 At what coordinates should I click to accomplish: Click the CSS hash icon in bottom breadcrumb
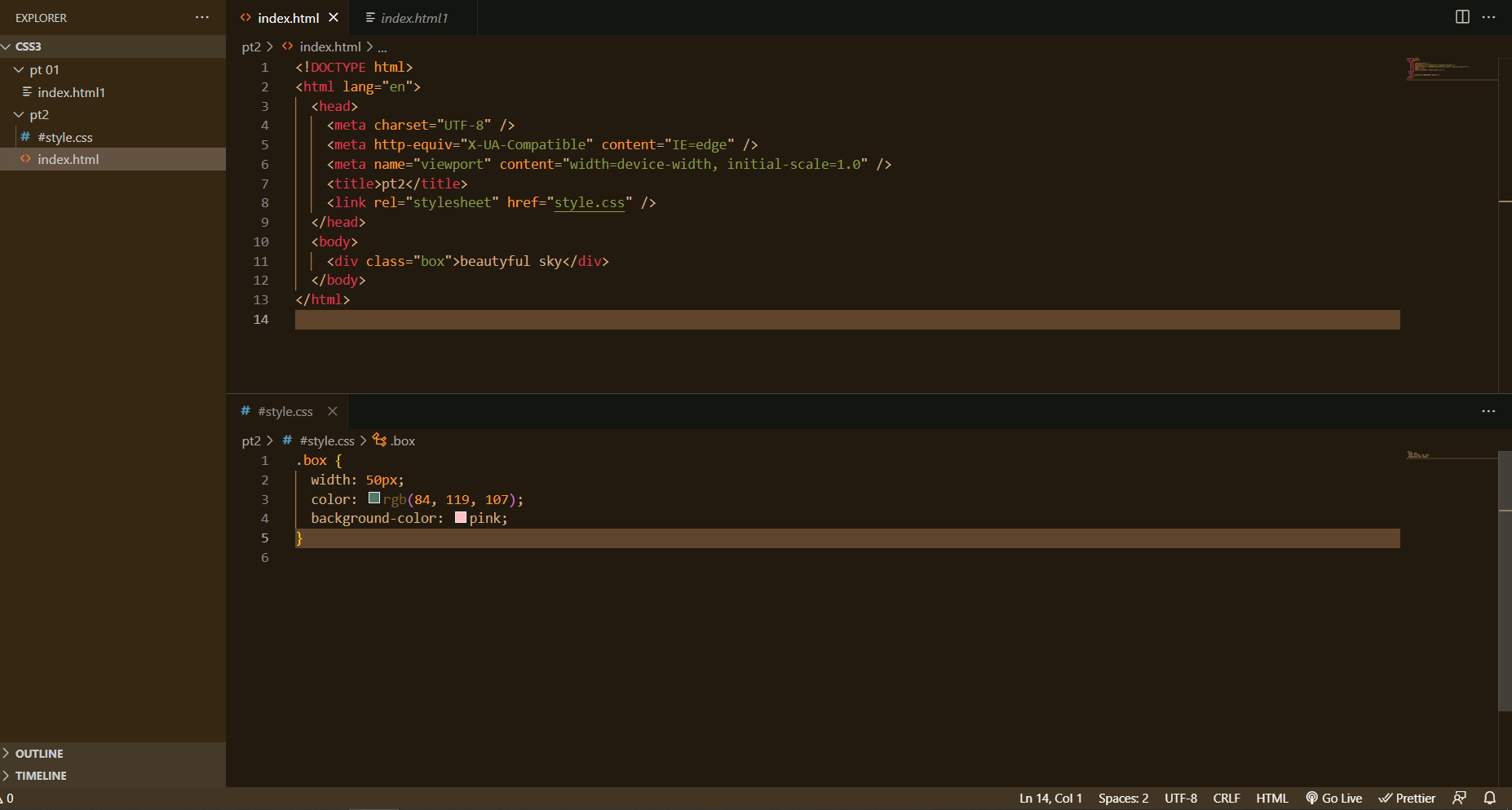(x=287, y=440)
